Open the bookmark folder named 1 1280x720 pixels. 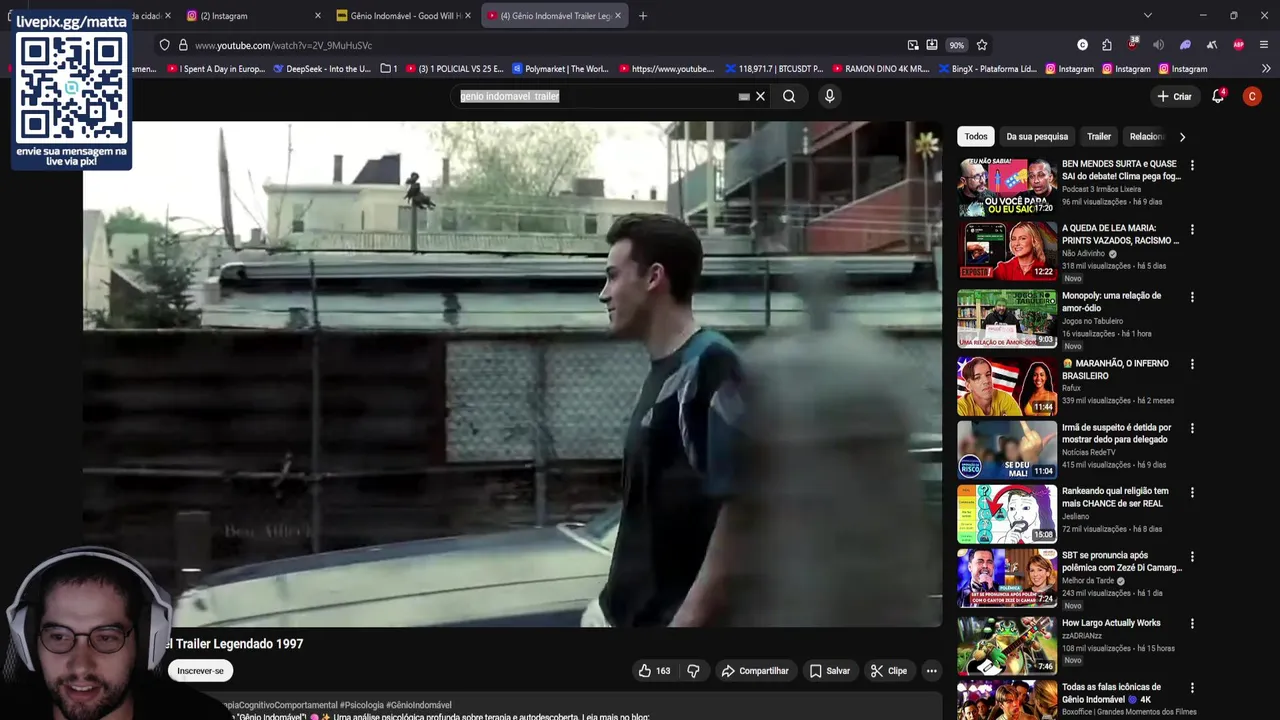click(x=389, y=69)
